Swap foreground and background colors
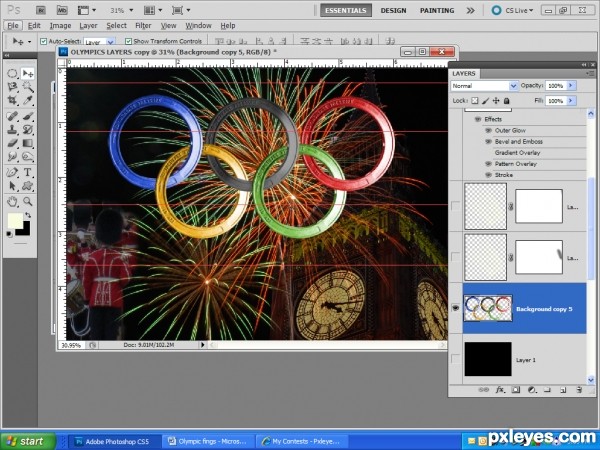 pyautogui.click(x=28, y=215)
